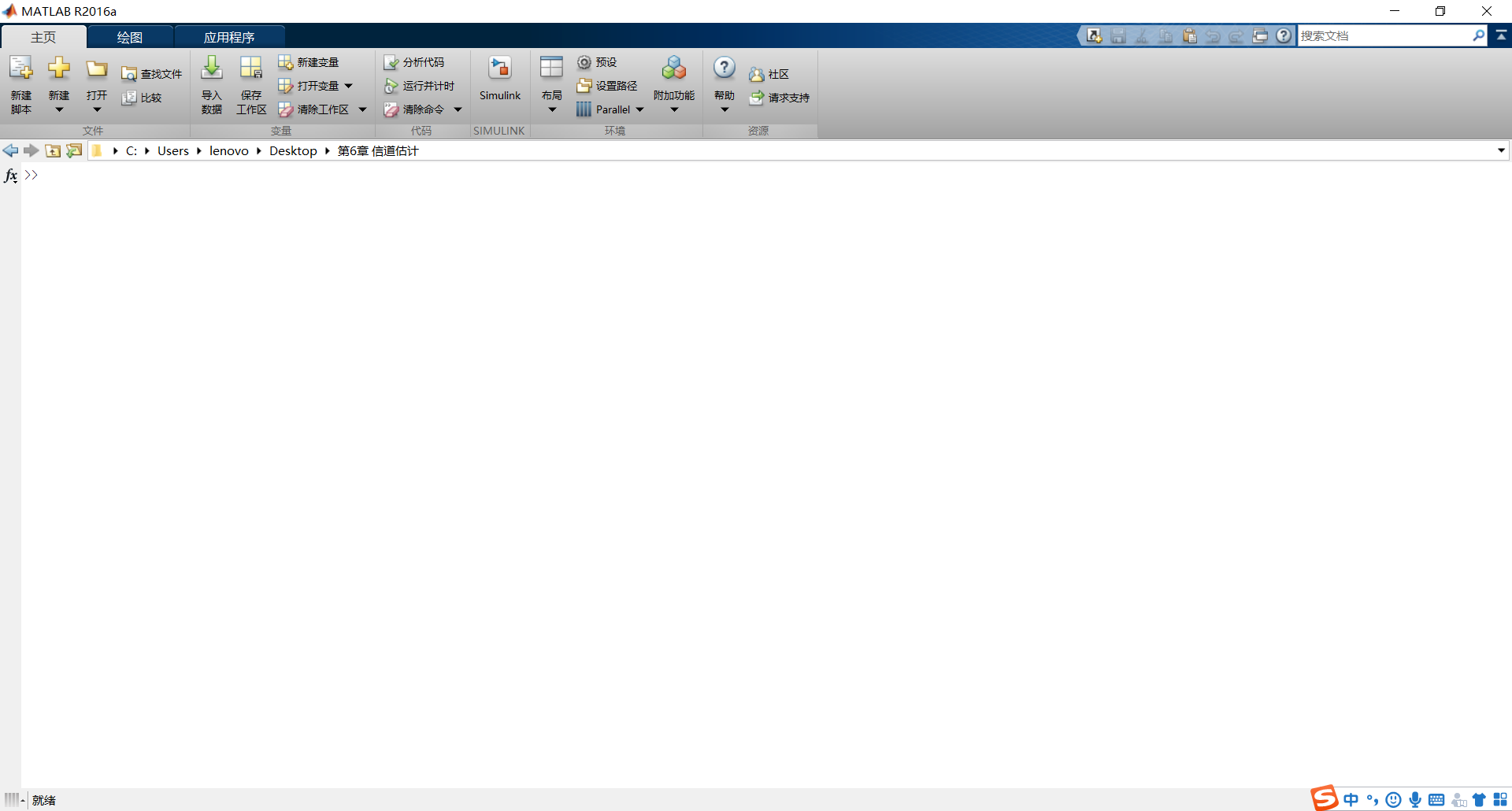Expand the 新建 dropdown arrow
The image size is (1512, 811).
coord(58,110)
